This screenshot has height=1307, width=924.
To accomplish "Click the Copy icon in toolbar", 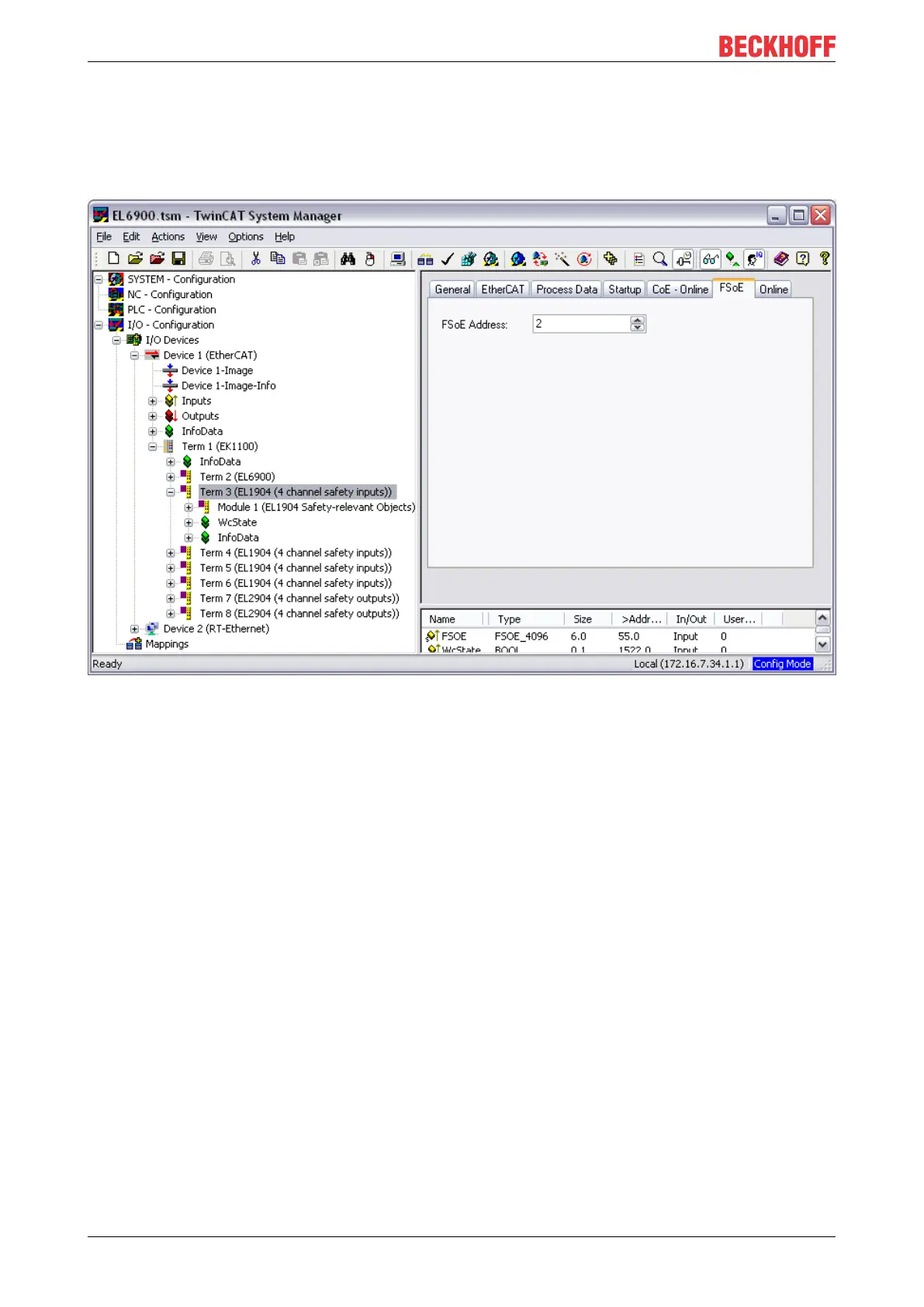I will coord(277,258).
